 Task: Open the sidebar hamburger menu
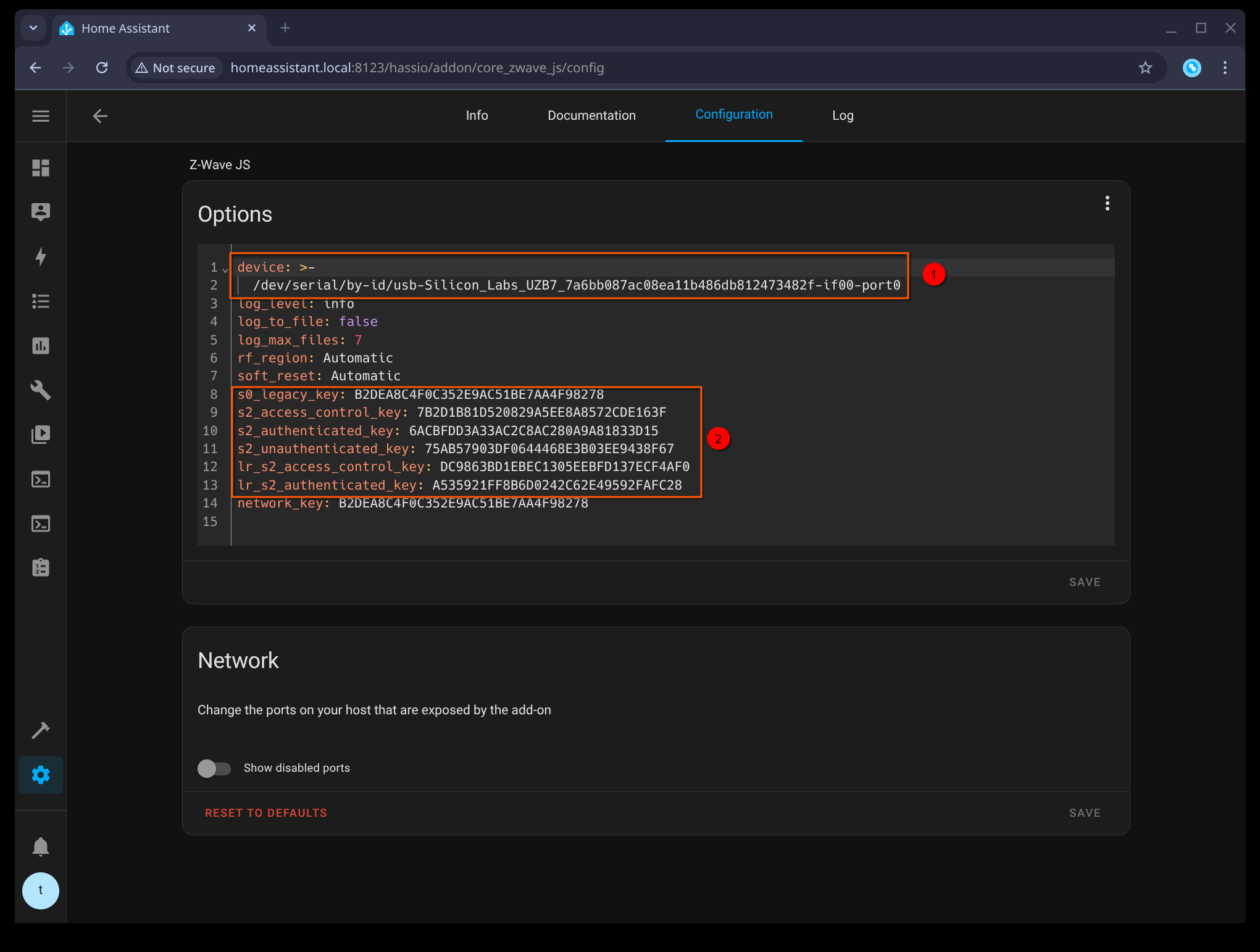coord(41,116)
